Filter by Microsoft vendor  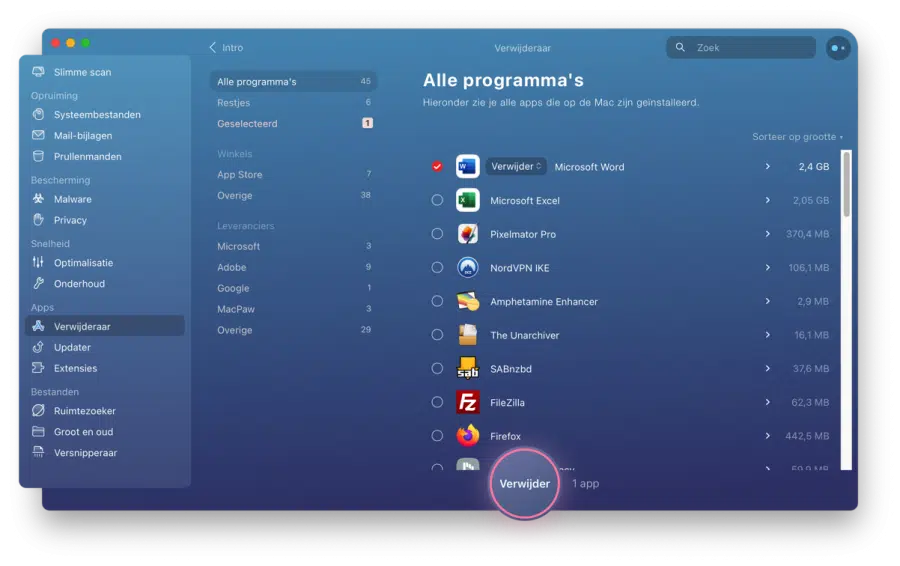(x=293, y=246)
